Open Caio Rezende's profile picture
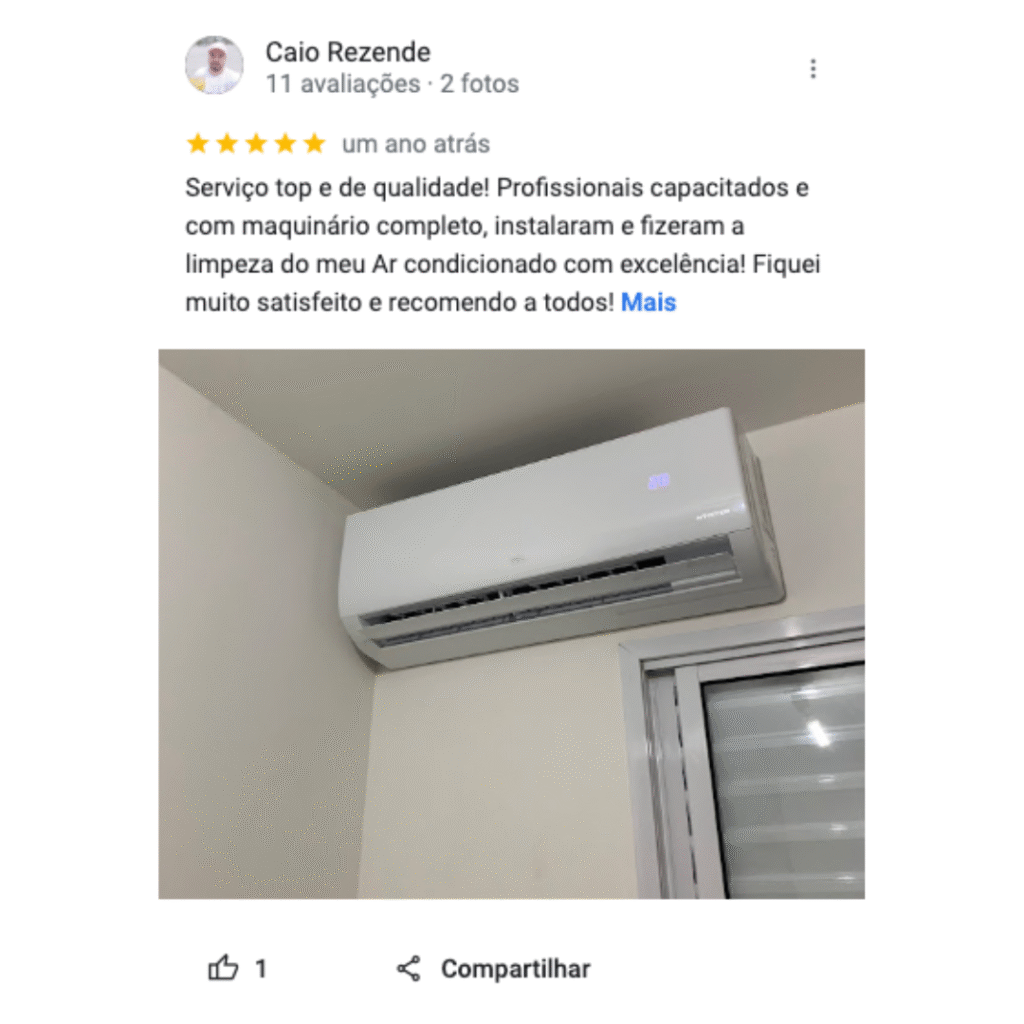This screenshot has height=1024, width=1024. (x=214, y=65)
